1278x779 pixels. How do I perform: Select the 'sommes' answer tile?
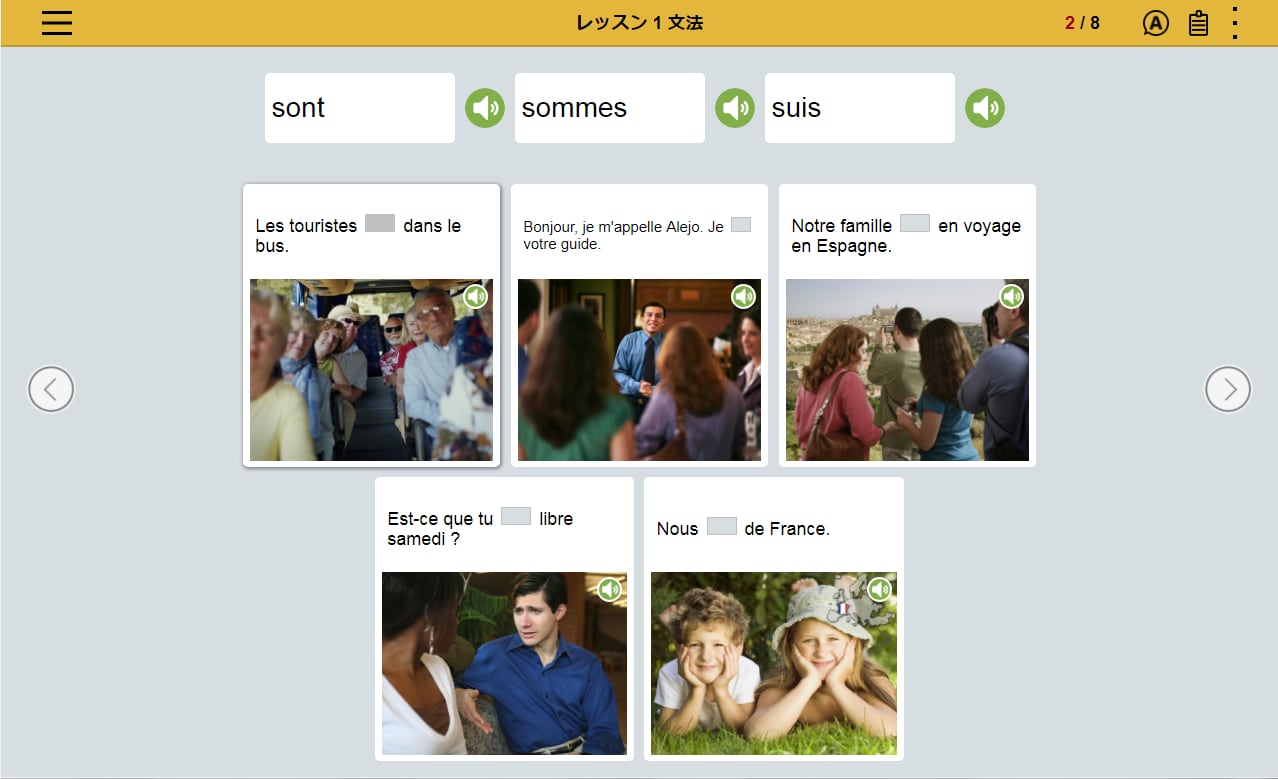click(609, 108)
